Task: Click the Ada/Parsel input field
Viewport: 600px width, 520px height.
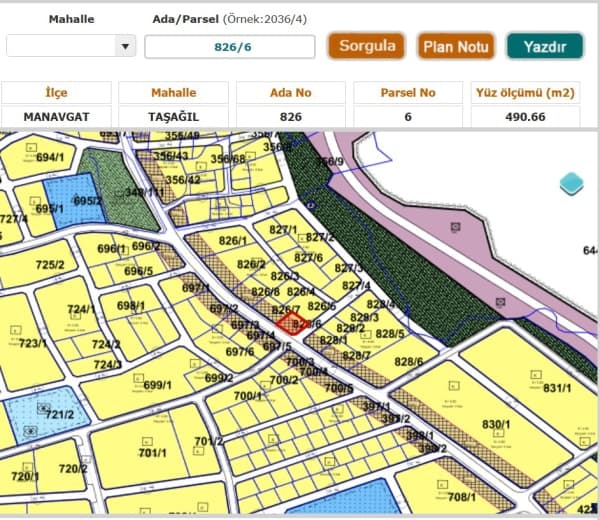Action: pos(230,47)
